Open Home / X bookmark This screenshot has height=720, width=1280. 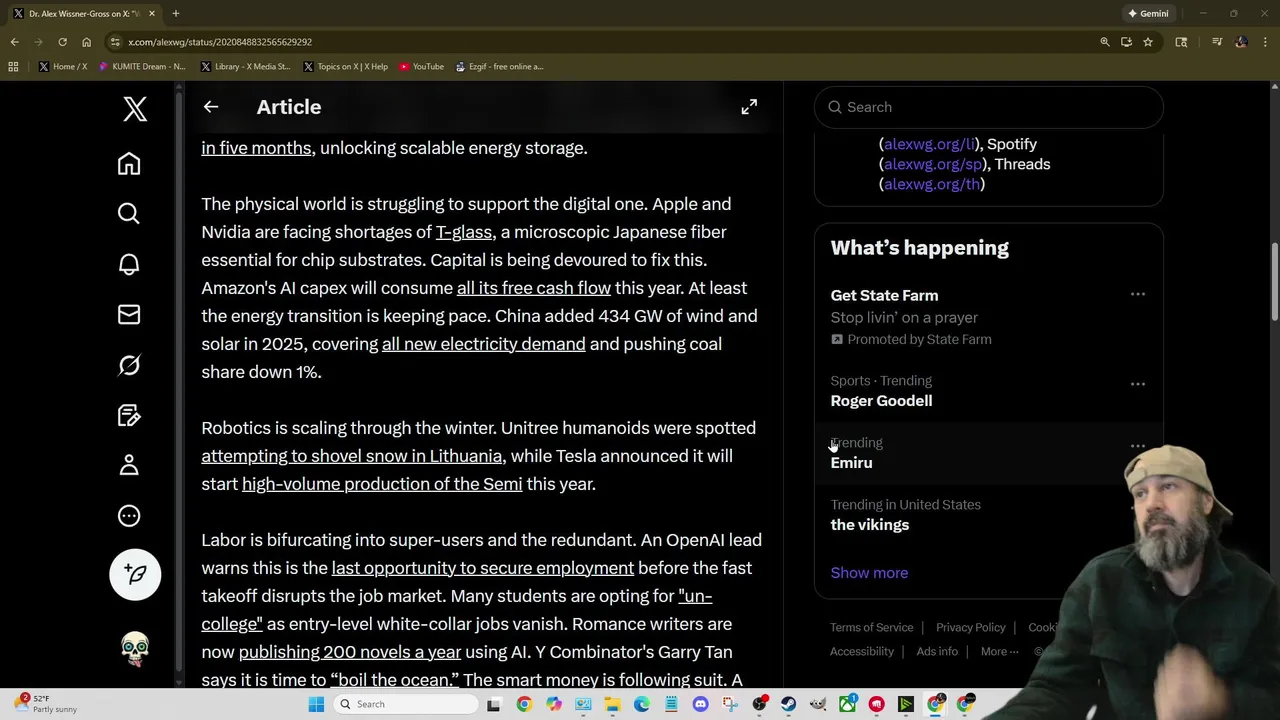click(63, 67)
